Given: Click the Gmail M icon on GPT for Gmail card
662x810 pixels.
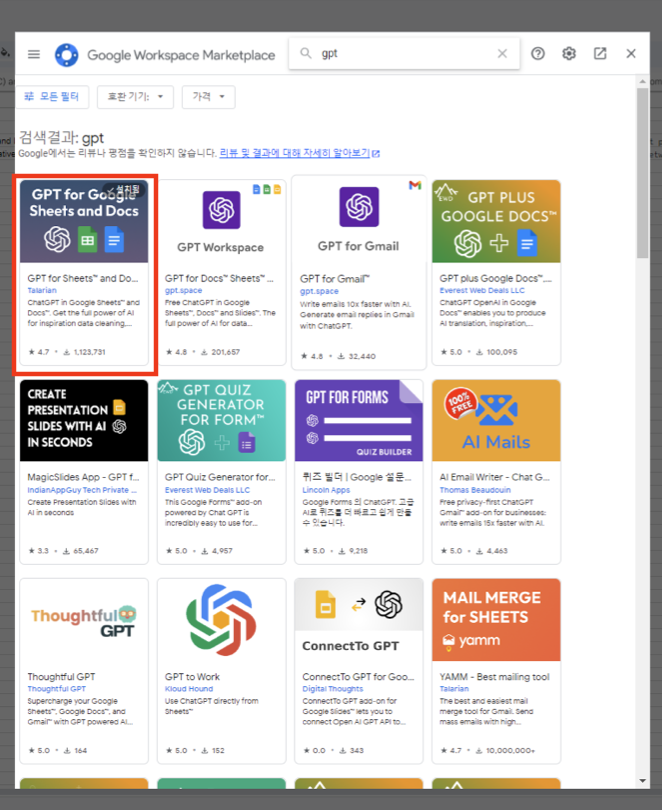Looking at the screenshot, I should pyautogui.click(x=415, y=185).
